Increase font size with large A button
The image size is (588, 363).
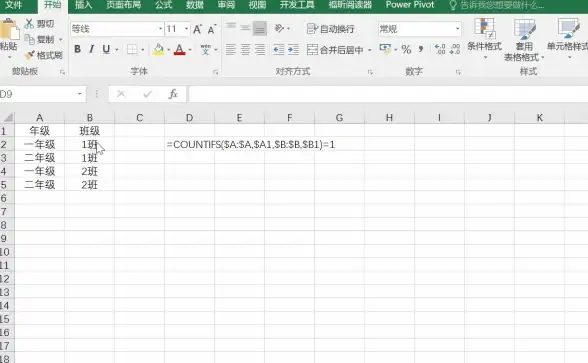197,29
